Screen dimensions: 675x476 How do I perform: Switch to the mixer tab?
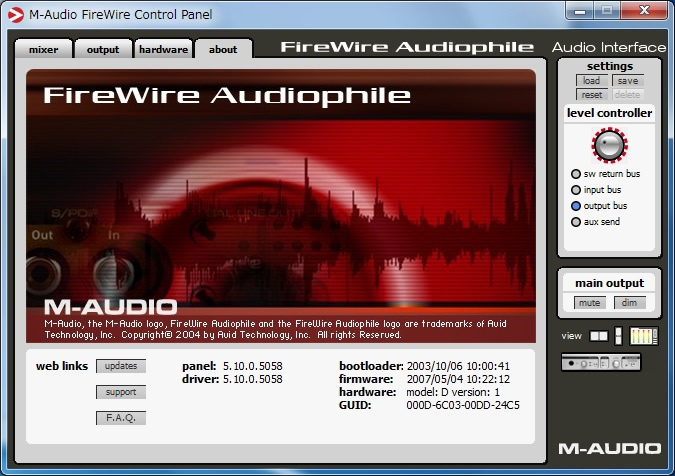(x=43, y=49)
